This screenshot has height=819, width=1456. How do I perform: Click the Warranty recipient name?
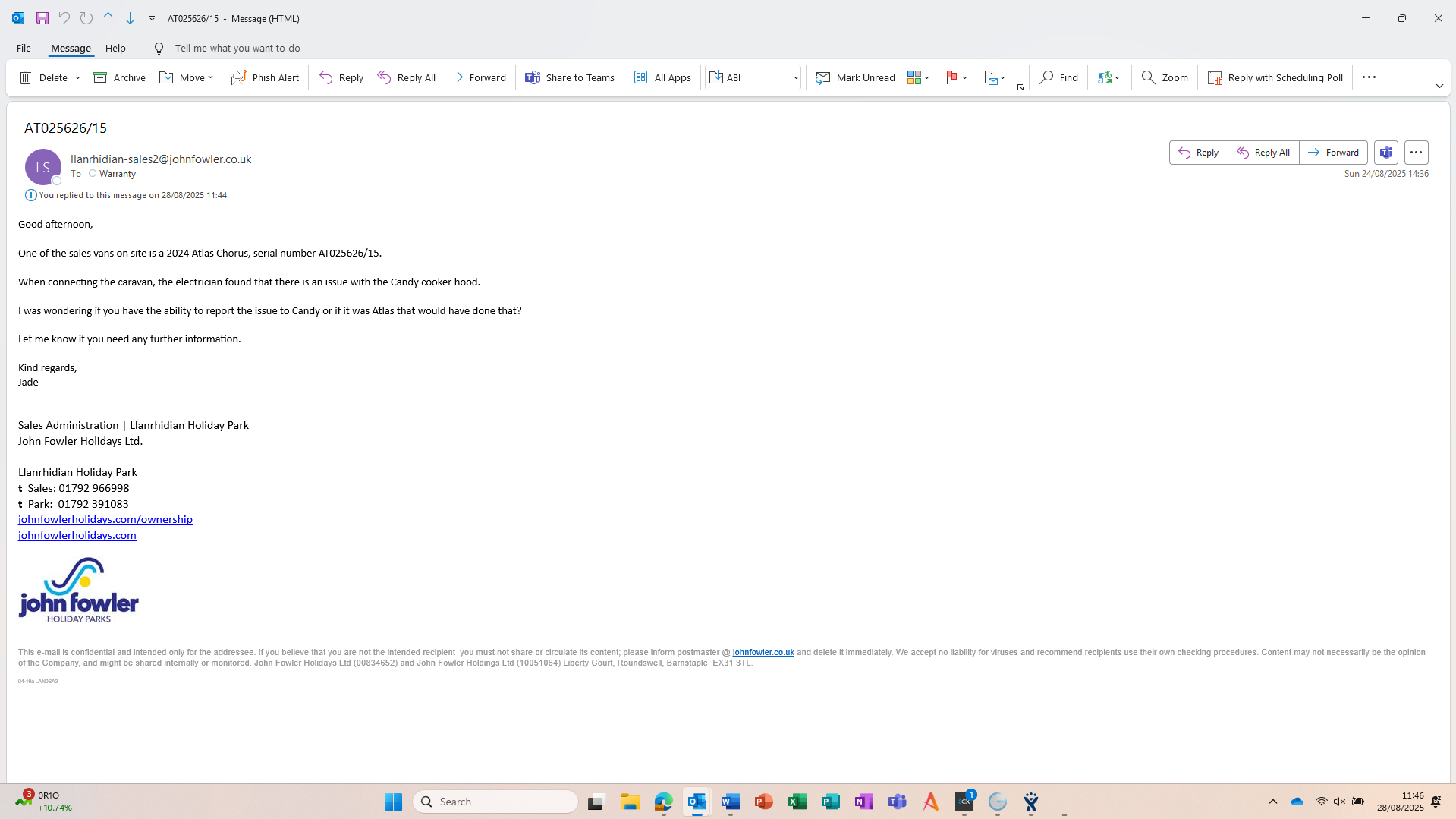point(118,174)
